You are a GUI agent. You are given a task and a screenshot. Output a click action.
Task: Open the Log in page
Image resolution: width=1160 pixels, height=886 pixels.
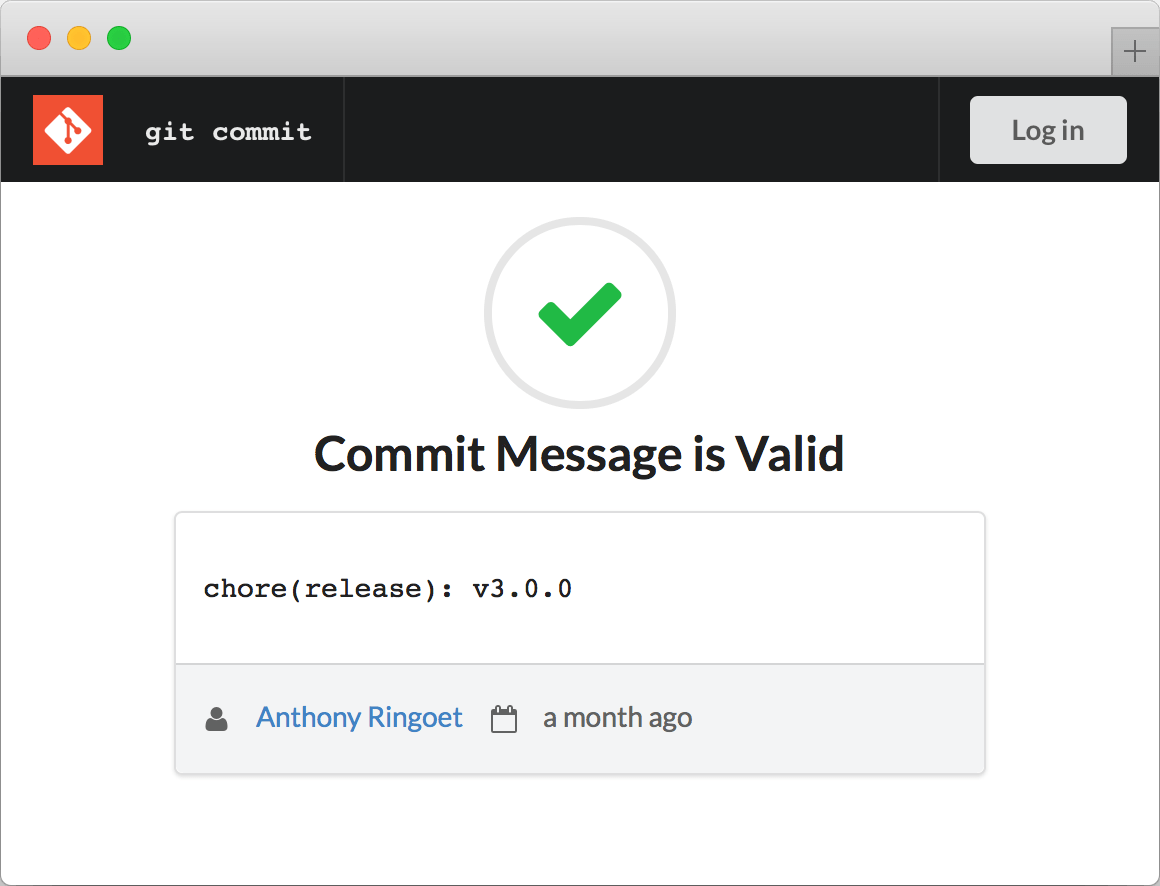pyautogui.click(x=1048, y=129)
